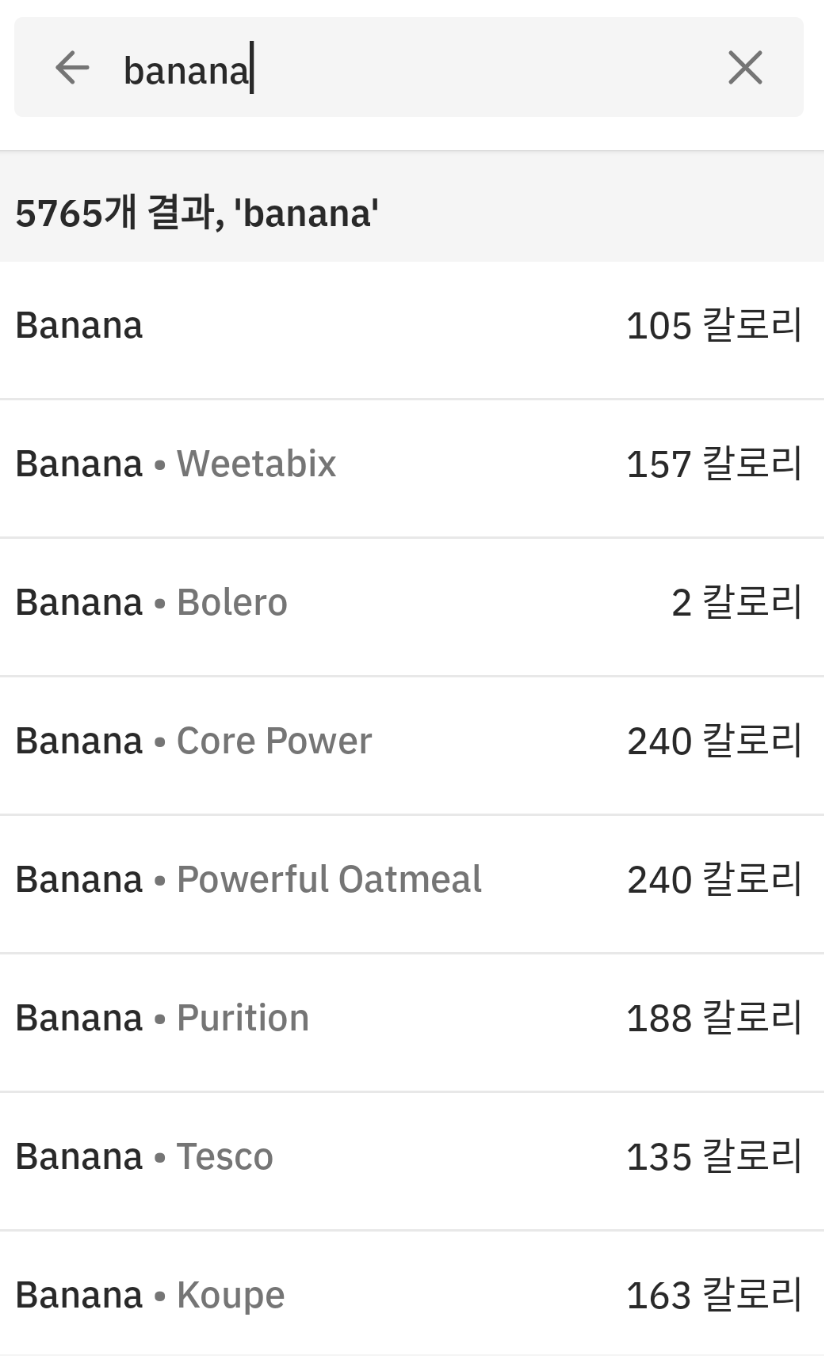Clear the search with the X icon
Viewport: 824px width, 1356px height.
point(745,68)
